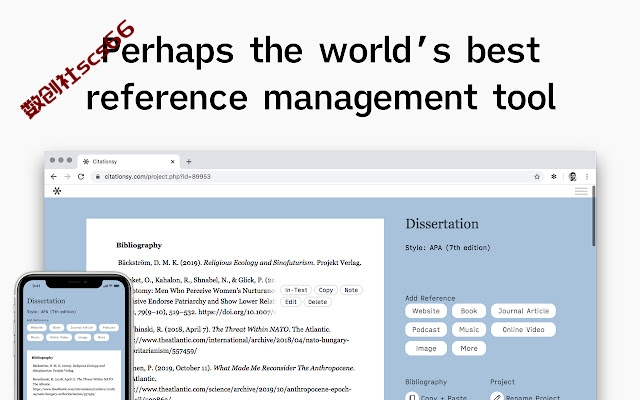Tap the Online Video button on the phone
The image size is (640, 400).
click(59, 337)
